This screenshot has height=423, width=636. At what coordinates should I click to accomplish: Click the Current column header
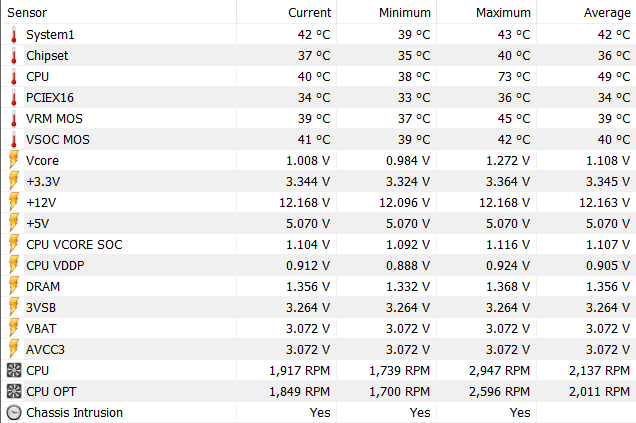pyautogui.click(x=309, y=13)
